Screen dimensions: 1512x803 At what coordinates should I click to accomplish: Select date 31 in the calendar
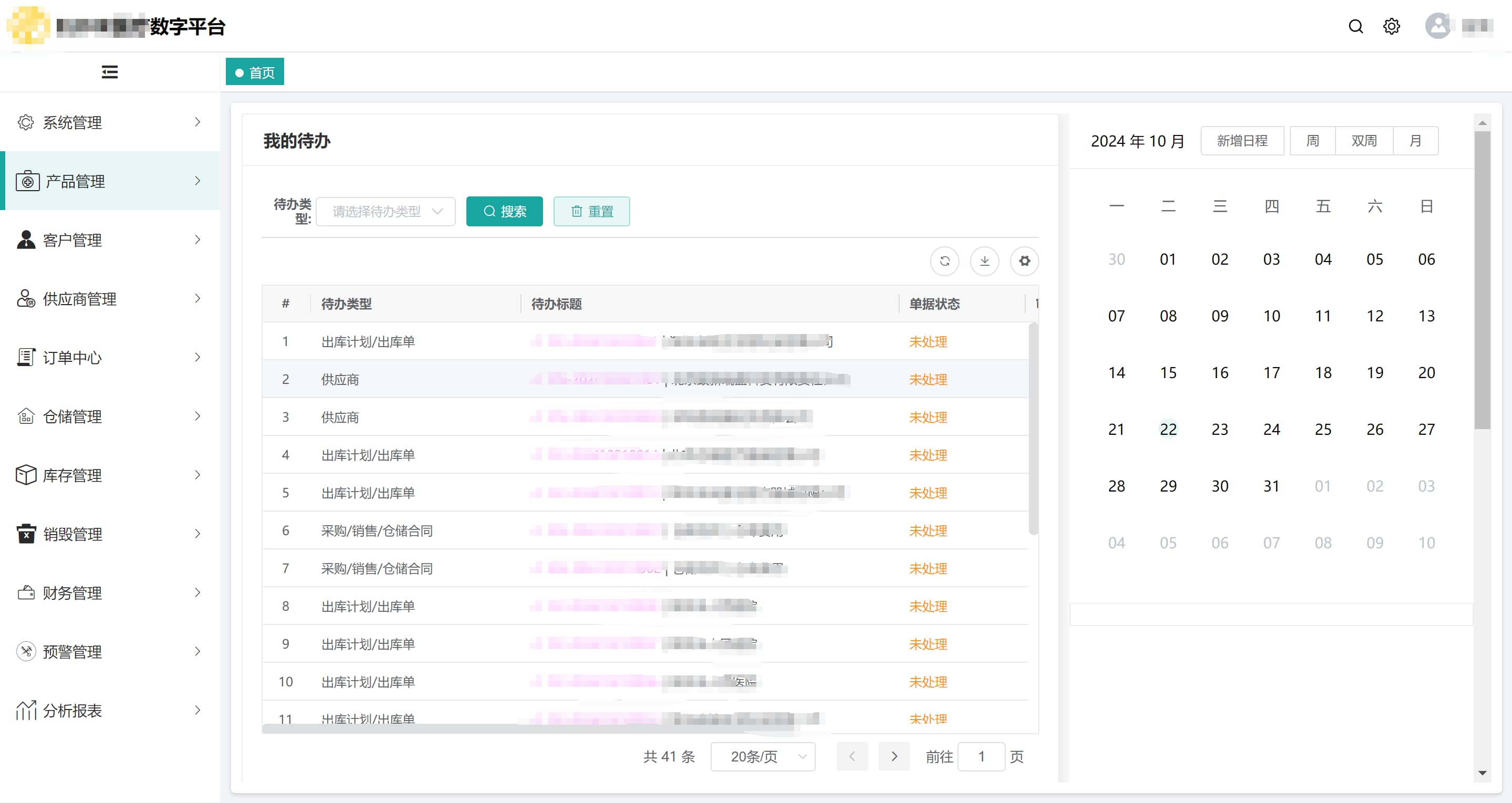tap(1271, 486)
